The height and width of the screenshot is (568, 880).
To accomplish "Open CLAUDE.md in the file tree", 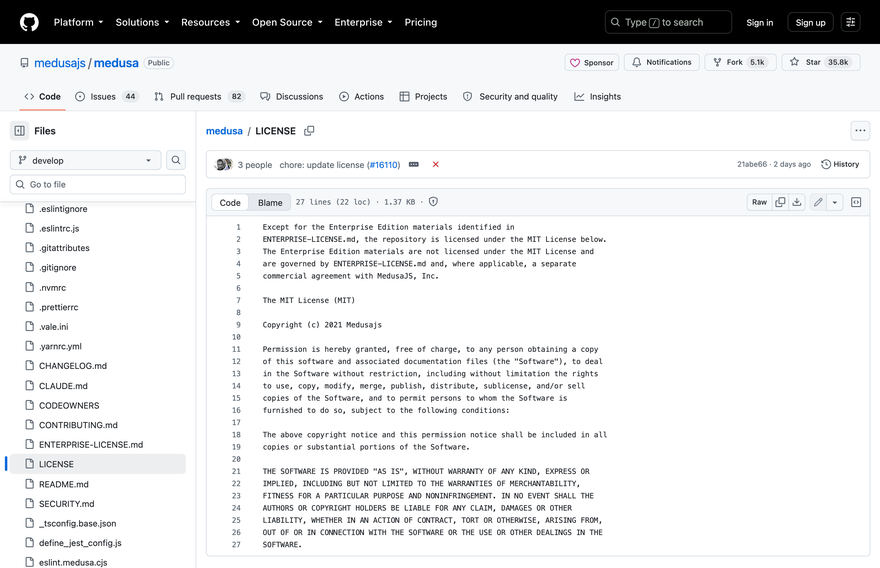I will [63, 386].
